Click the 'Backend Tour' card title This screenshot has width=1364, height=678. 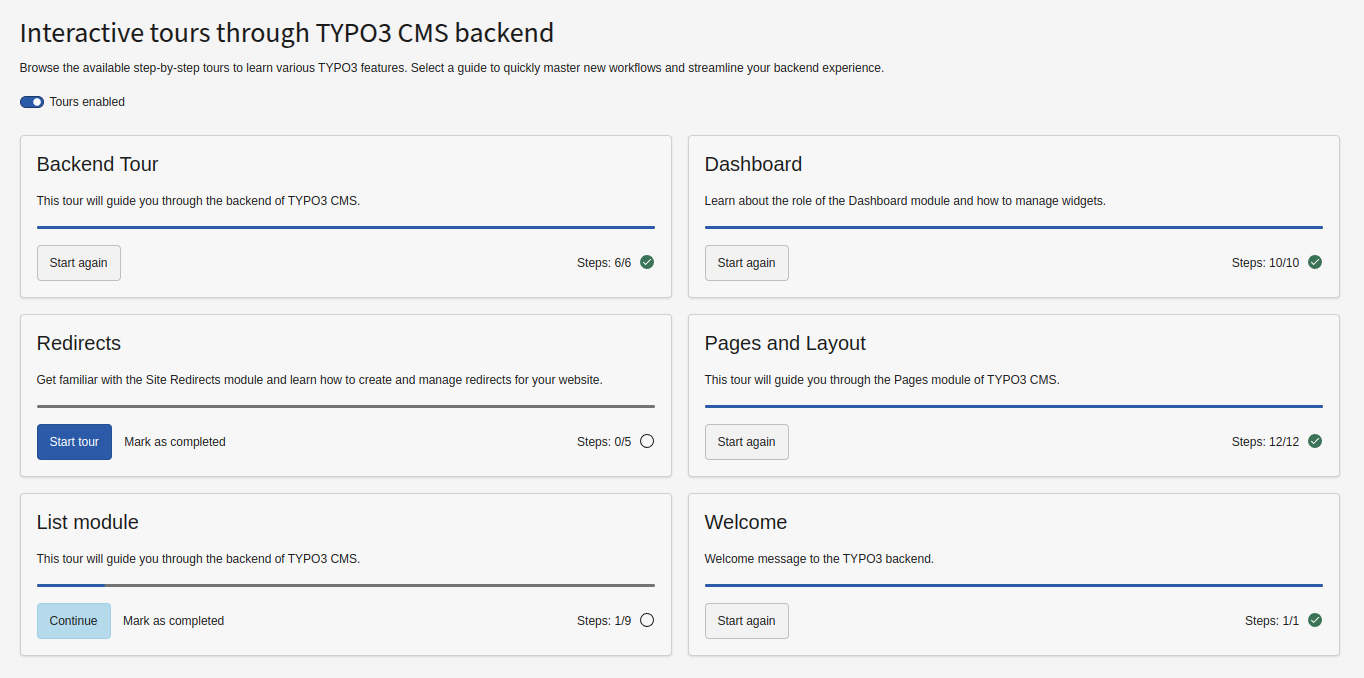(98, 164)
